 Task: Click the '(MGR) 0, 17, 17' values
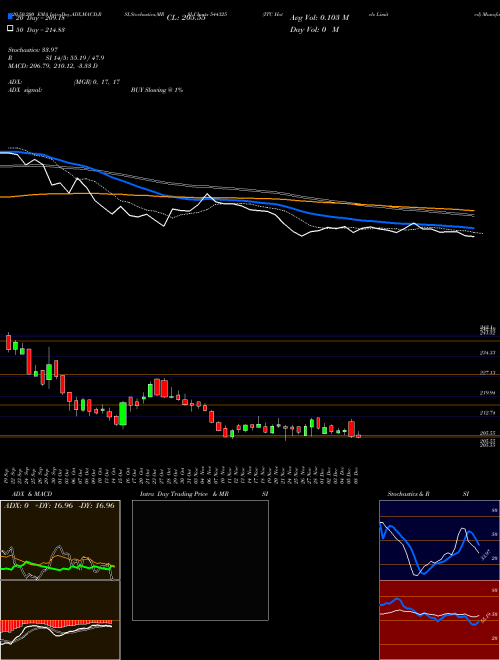point(97,82)
